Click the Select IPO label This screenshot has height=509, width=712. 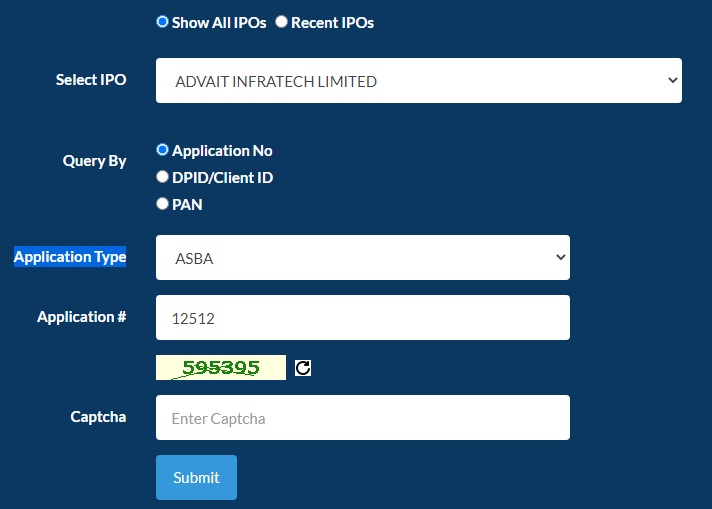[x=91, y=79]
